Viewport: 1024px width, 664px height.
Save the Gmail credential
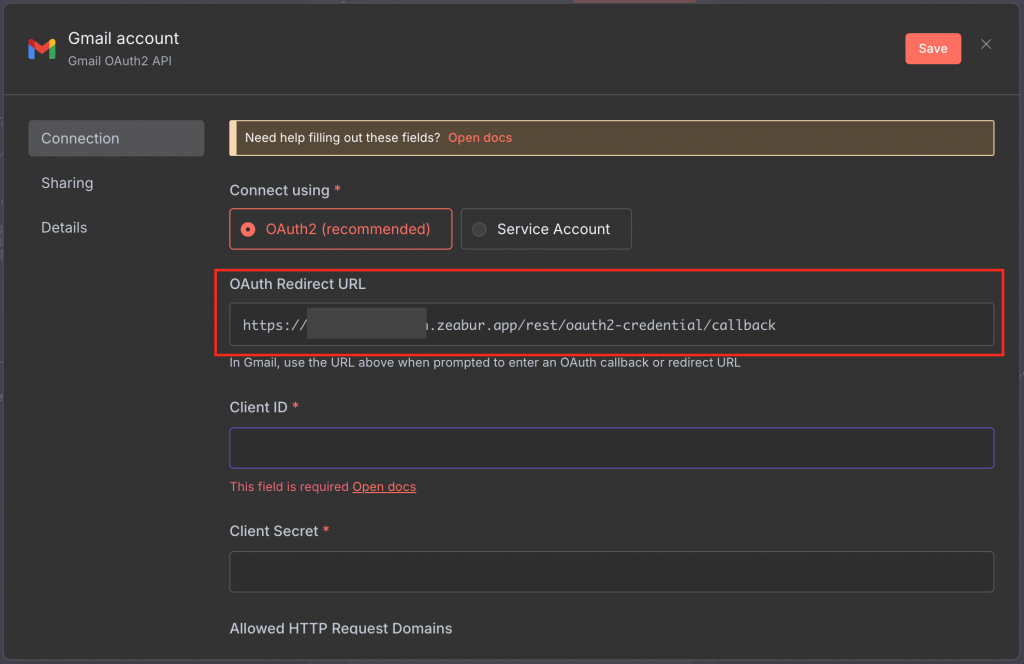(x=932, y=48)
